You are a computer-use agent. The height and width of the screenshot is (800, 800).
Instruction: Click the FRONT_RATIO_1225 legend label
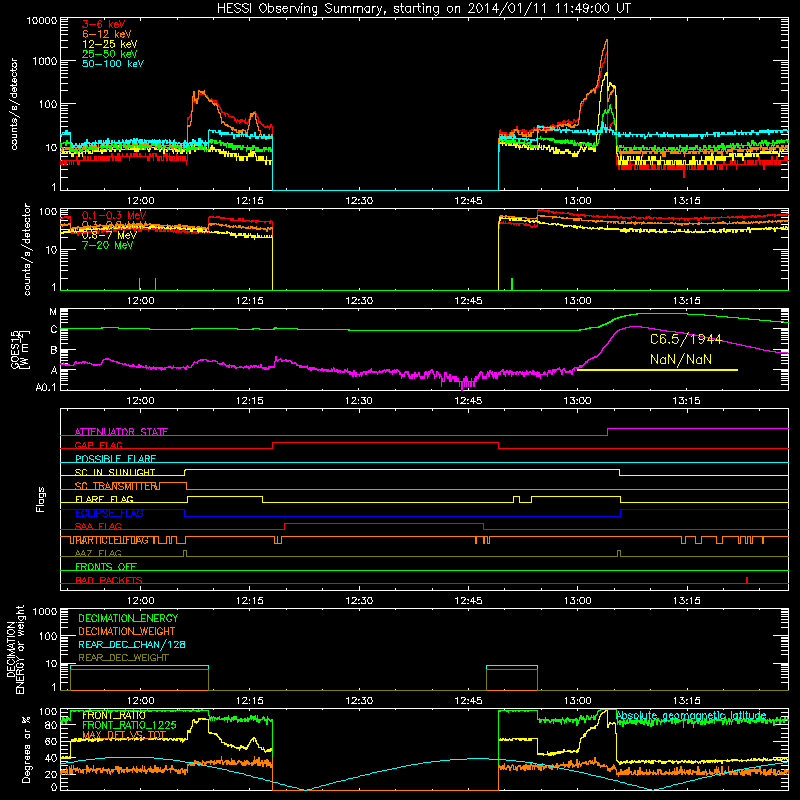tap(129, 726)
